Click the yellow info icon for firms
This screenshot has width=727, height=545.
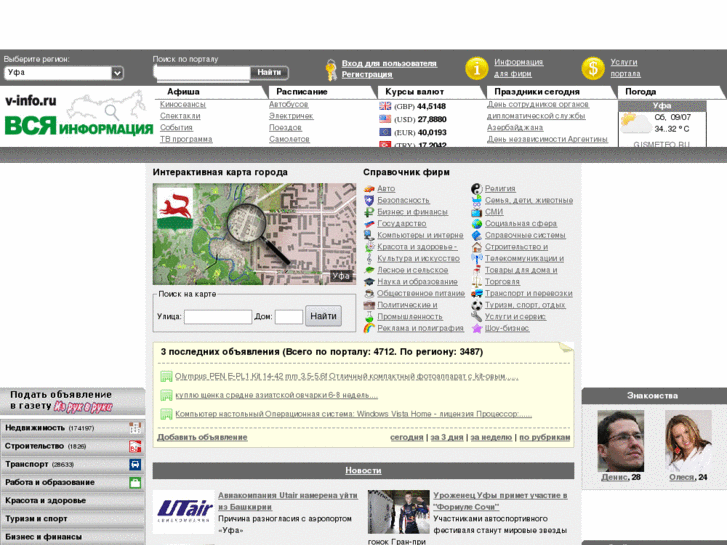pos(476,68)
